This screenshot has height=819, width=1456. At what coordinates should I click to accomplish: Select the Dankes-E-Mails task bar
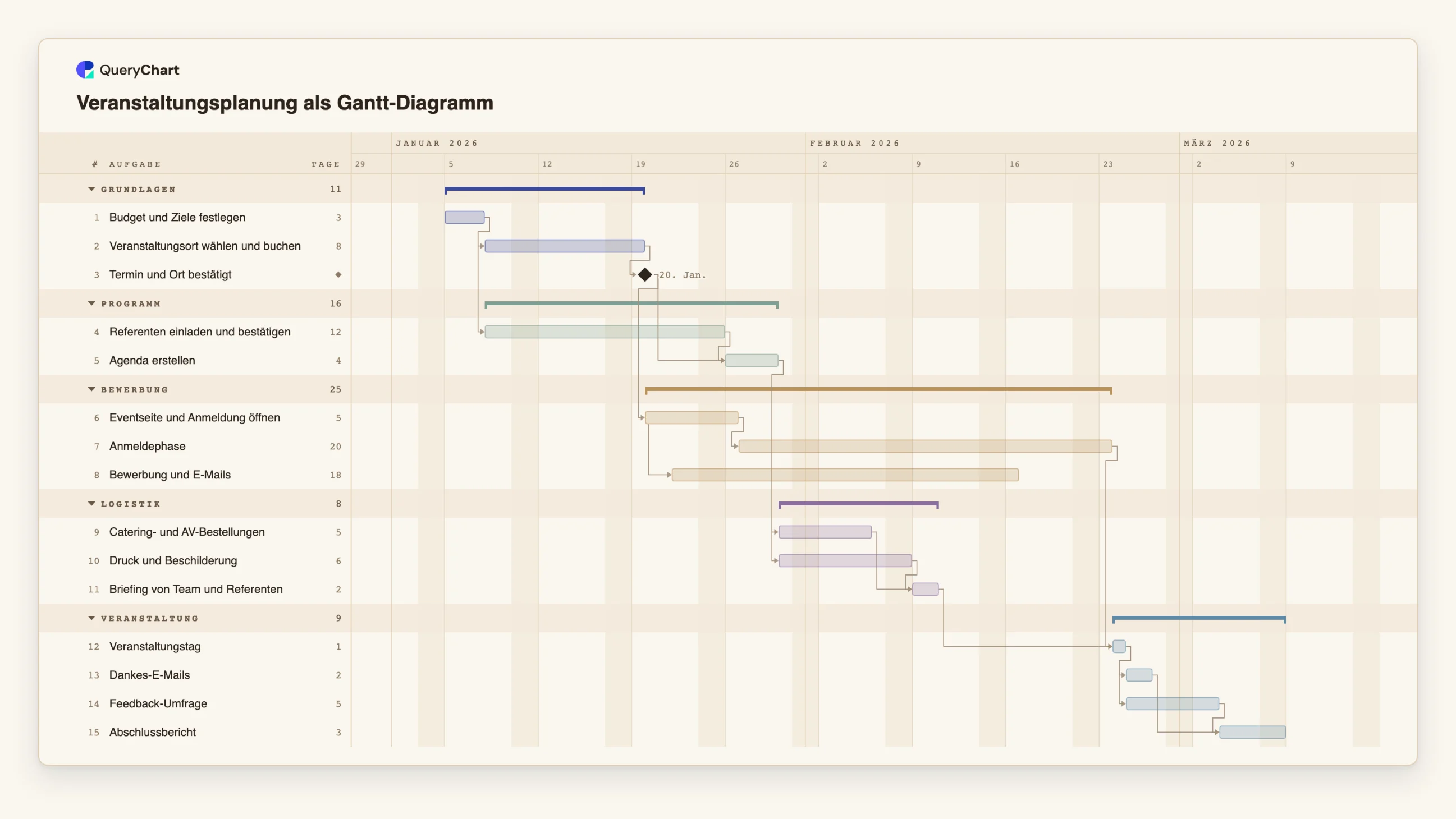pyautogui.click(x=1139, y=675)
